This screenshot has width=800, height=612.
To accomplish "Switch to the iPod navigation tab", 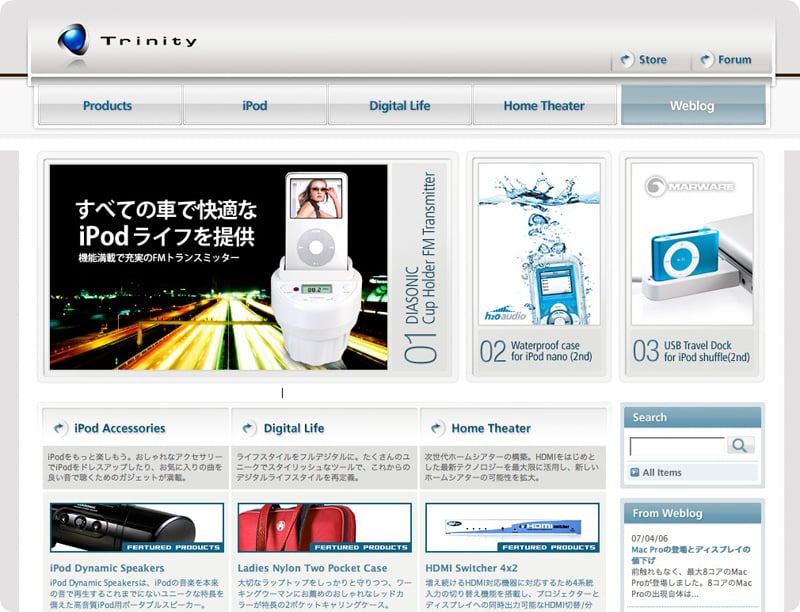I will (254, 106).
